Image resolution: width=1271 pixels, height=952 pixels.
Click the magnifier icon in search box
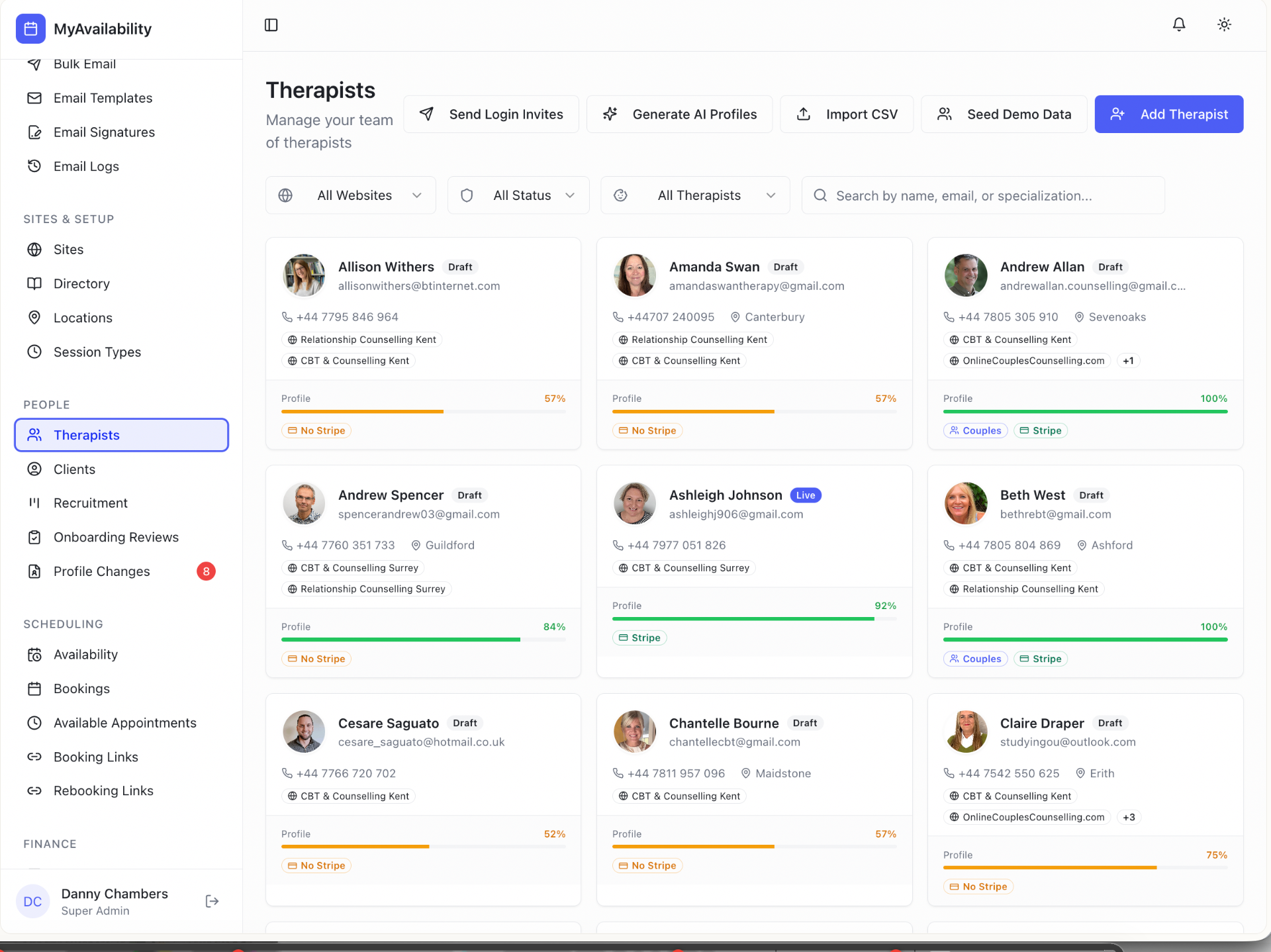tap(820, 195)
